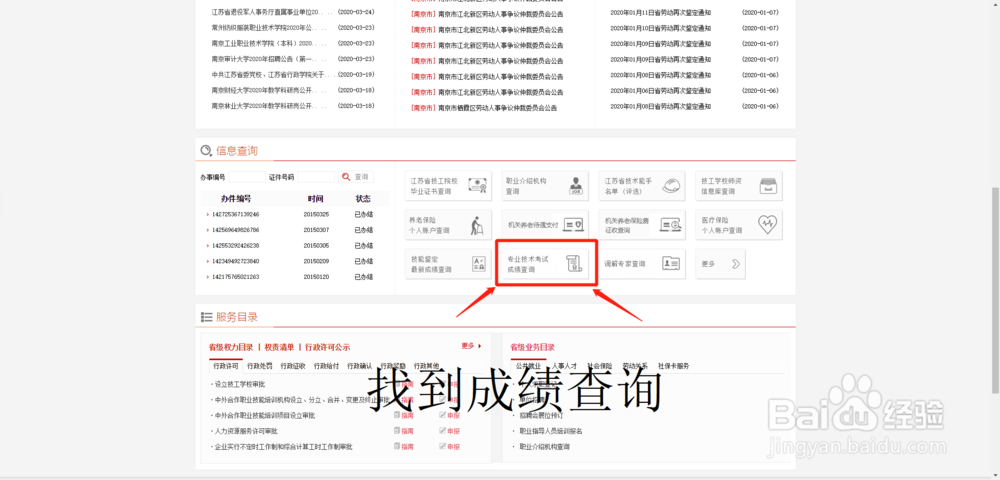Click the heartbeat icon on 医疗保险个人账户查询
The image size is (1000, 480).
click(x=767, y=224)
